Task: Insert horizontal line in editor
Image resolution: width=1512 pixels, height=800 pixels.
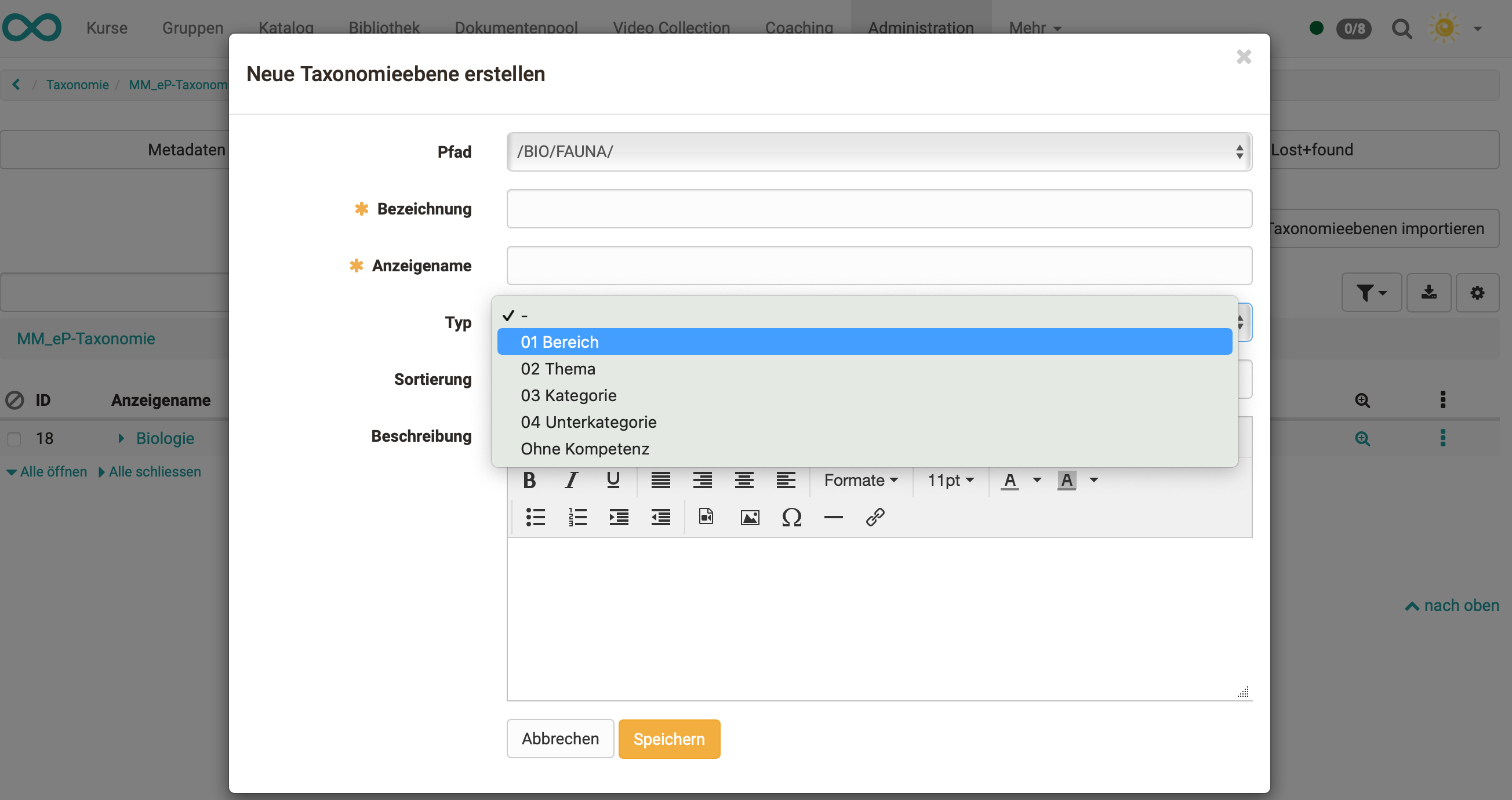Action: pos(833,517)
